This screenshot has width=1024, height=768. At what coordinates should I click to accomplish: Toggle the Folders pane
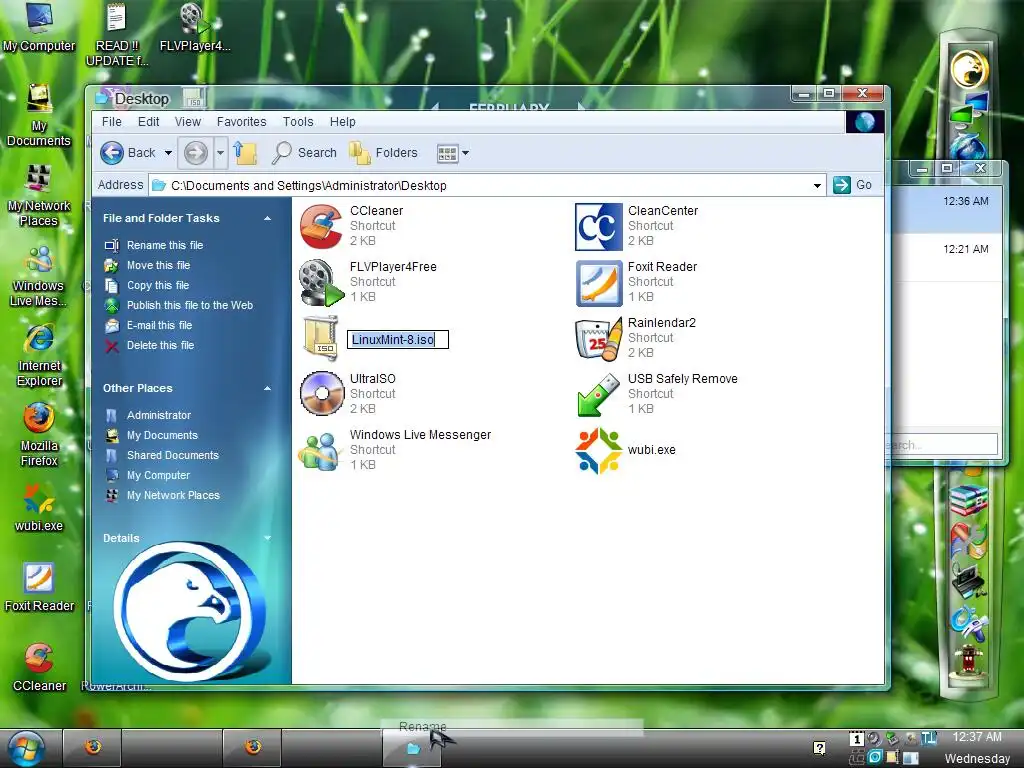click(383, 153)
